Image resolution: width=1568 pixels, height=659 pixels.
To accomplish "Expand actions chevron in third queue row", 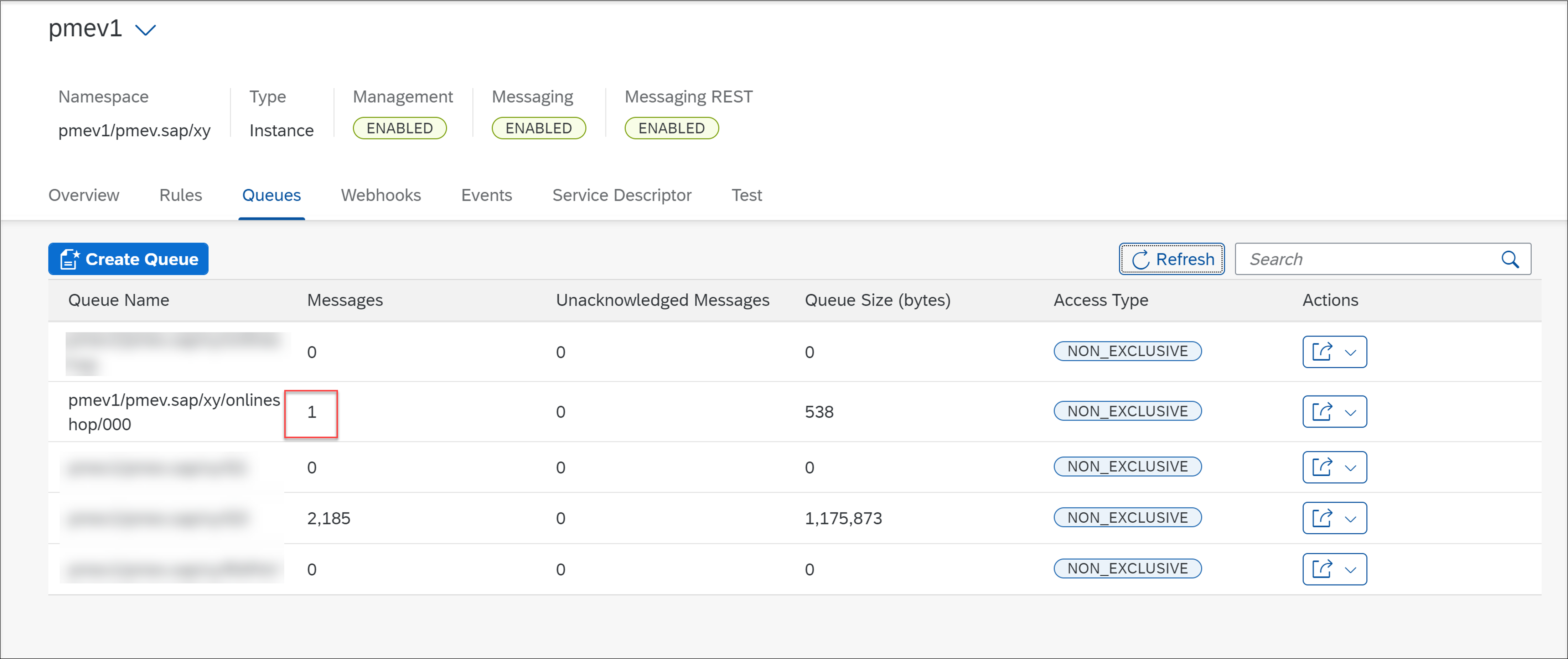I will (1351, 468).
